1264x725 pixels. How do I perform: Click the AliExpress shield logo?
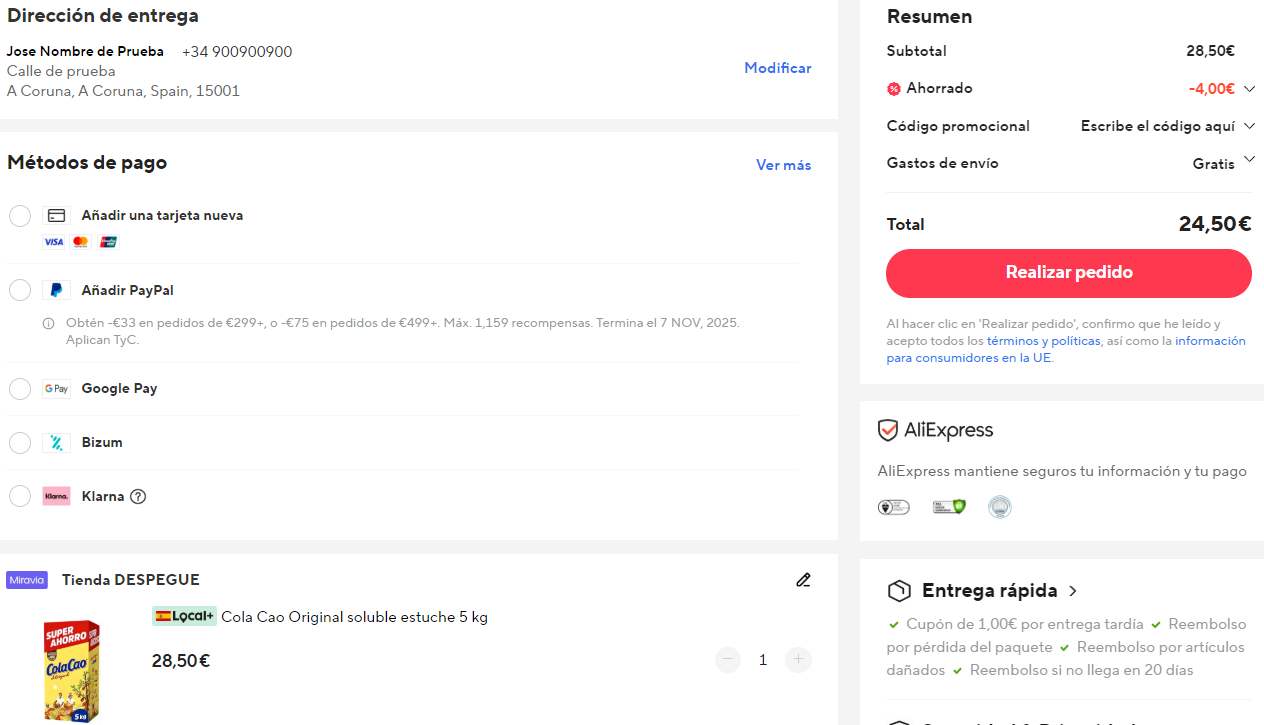tap(888, 431)
